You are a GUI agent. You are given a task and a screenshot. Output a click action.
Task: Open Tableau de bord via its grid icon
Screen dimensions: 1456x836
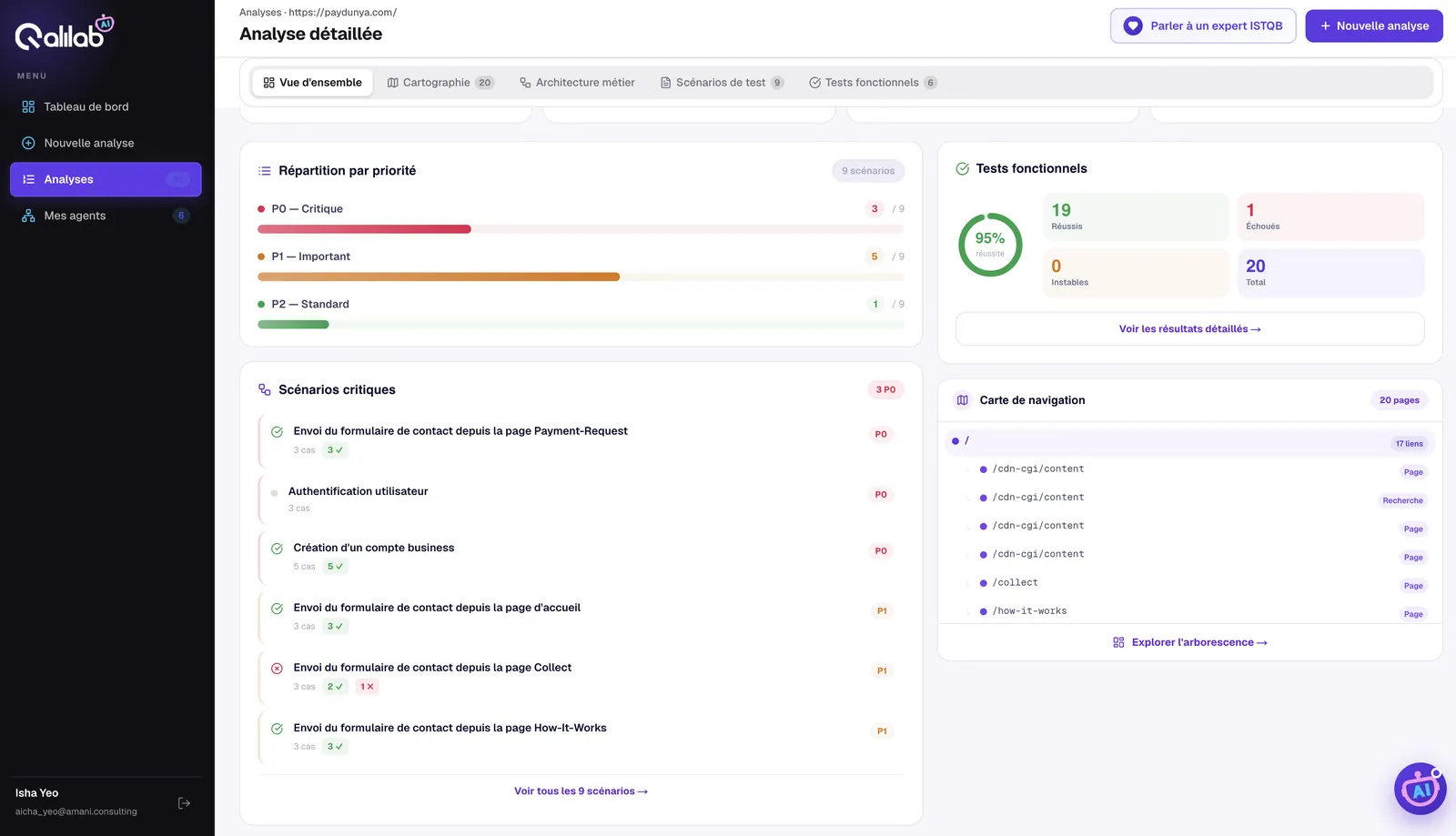click(x=28, y=106)
